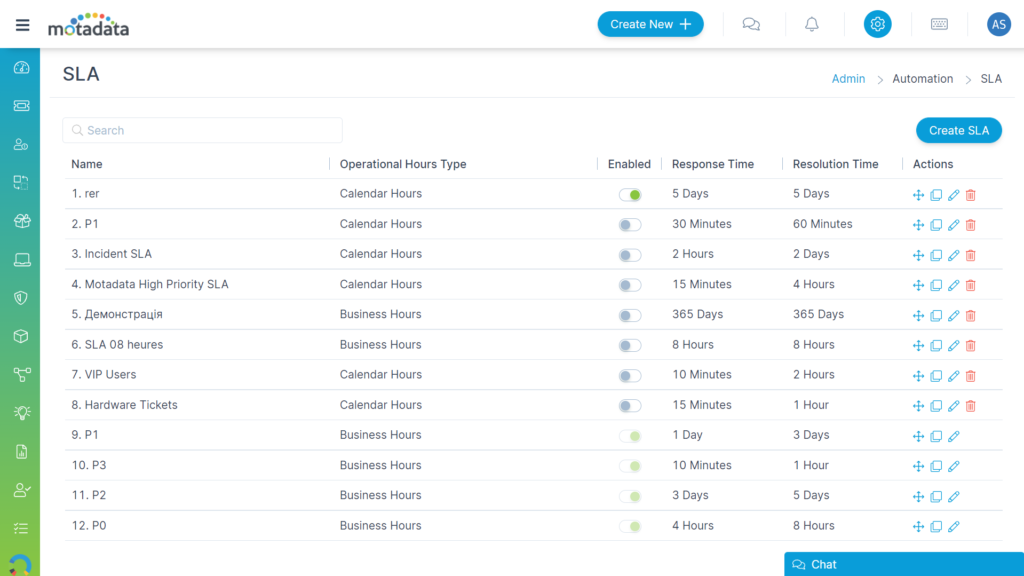This screenshot has width=1024, height=576.
Task: Open the keyboard shortcuts icon
Action: [939, 25]
